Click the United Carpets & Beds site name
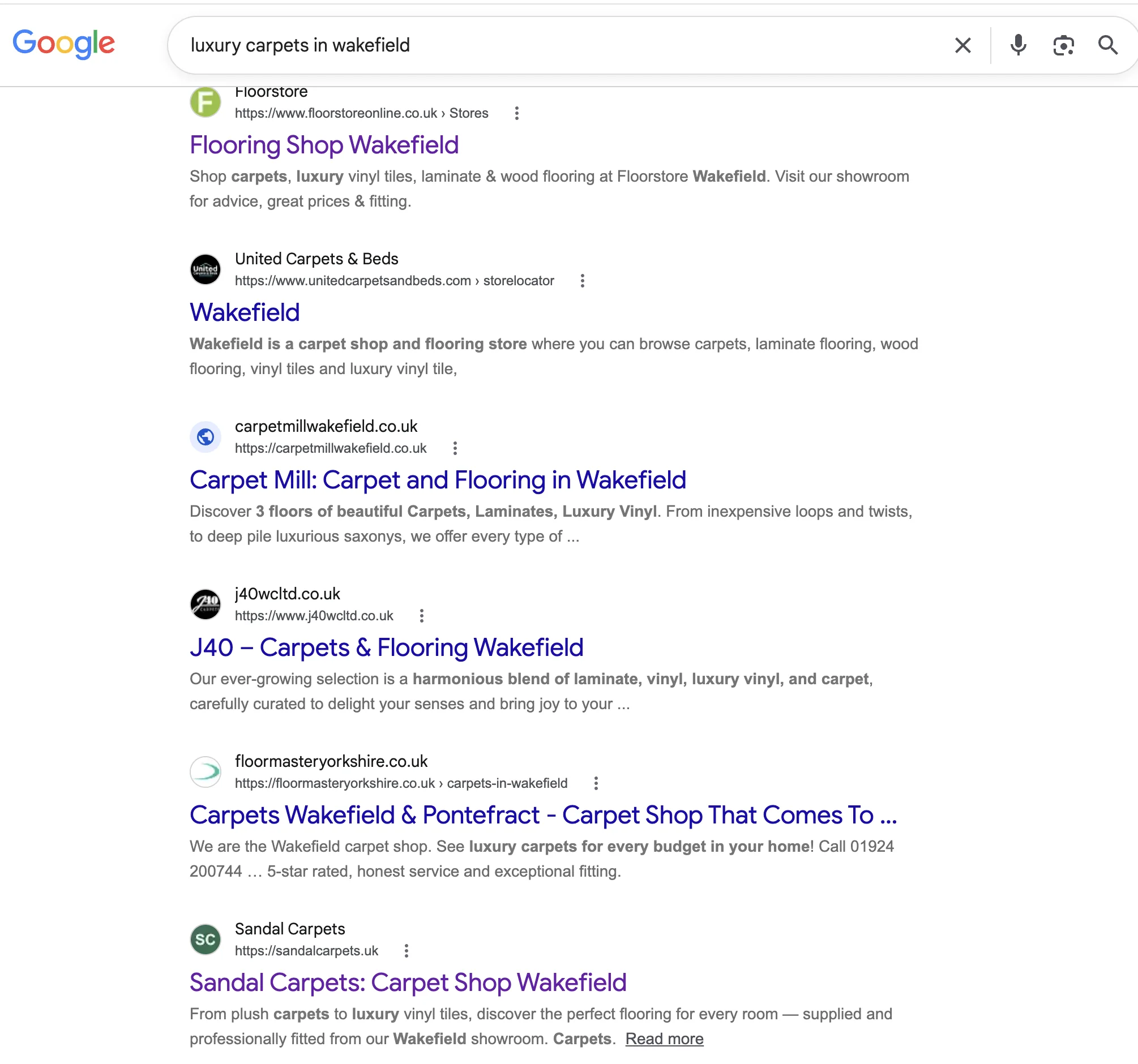Viewport: 1138px width, 1064px height. [x=316, y=259]
